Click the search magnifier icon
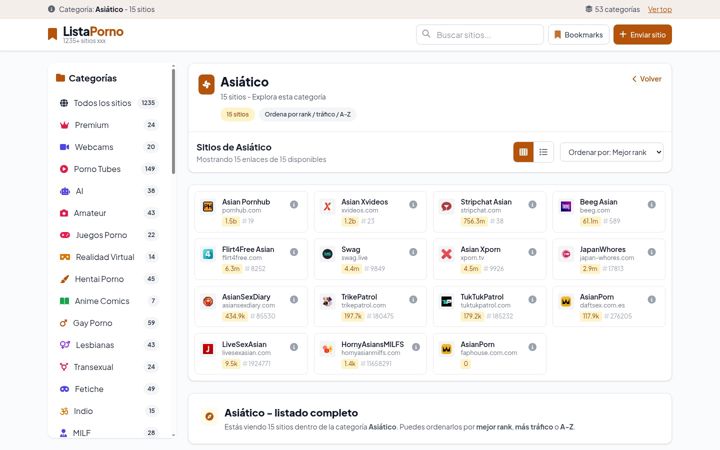The height and width of the screenshot is (450, 720). pyautogui.click(x=426, y=34)
